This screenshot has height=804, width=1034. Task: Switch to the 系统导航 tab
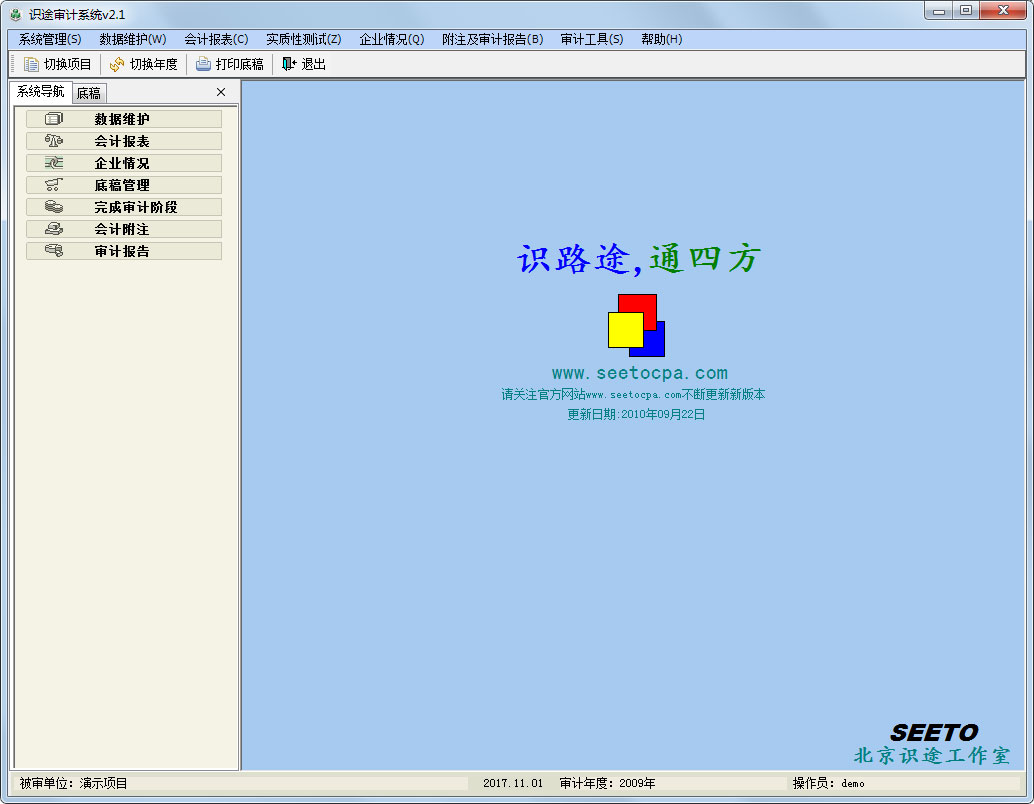pos(40,92)
